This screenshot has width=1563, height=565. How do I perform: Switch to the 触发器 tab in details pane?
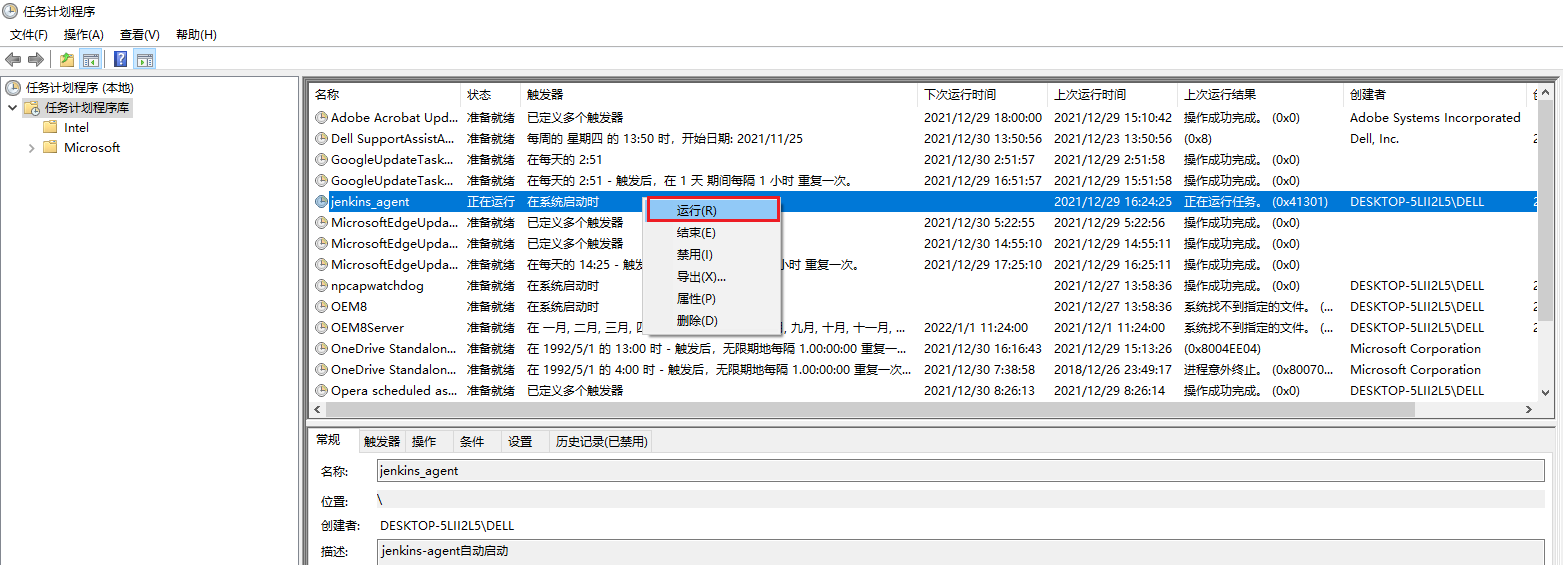click(381, 441)
